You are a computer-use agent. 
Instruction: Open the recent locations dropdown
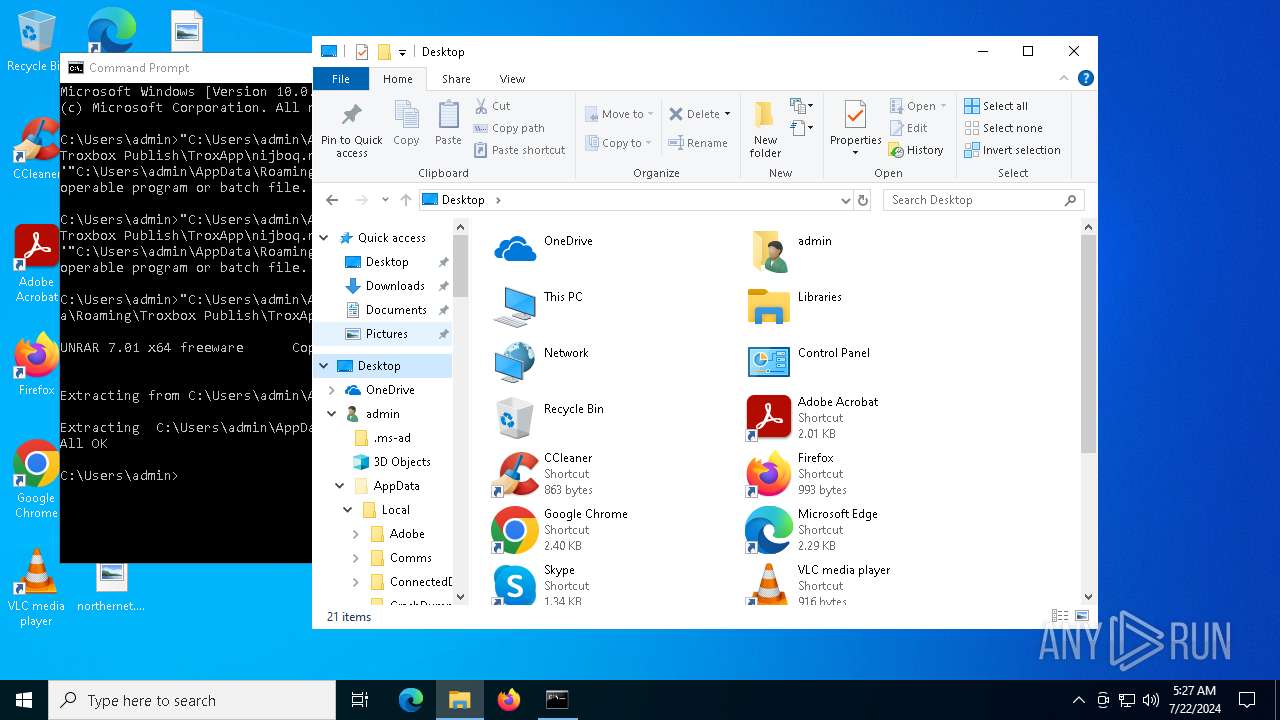(x=386, y=200)
